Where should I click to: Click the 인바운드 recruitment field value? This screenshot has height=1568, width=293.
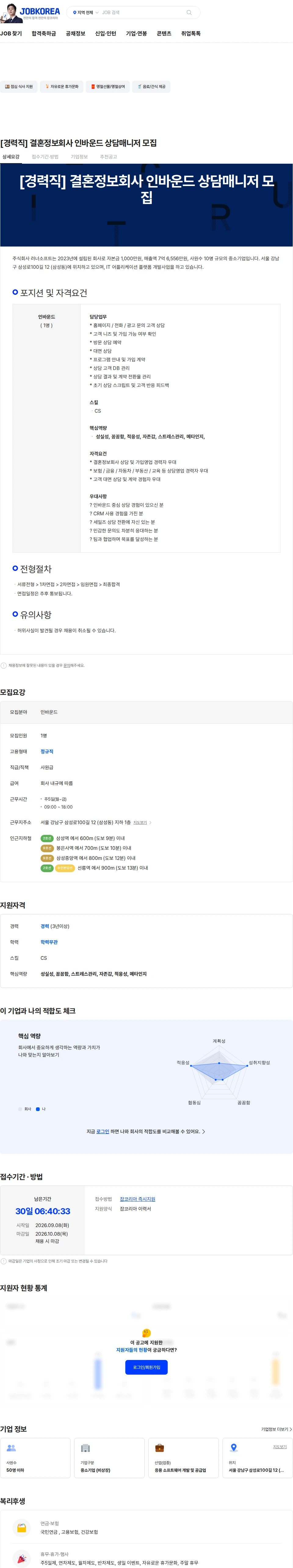[x=49, y=711]
